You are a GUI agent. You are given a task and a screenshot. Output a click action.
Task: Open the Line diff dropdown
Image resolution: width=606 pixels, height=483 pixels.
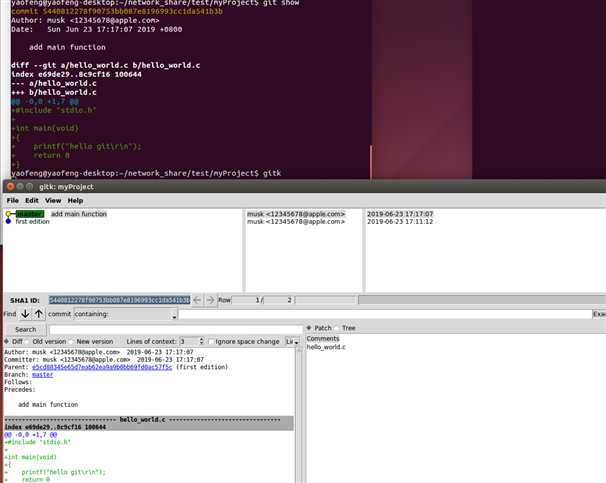tap(292, 342)
